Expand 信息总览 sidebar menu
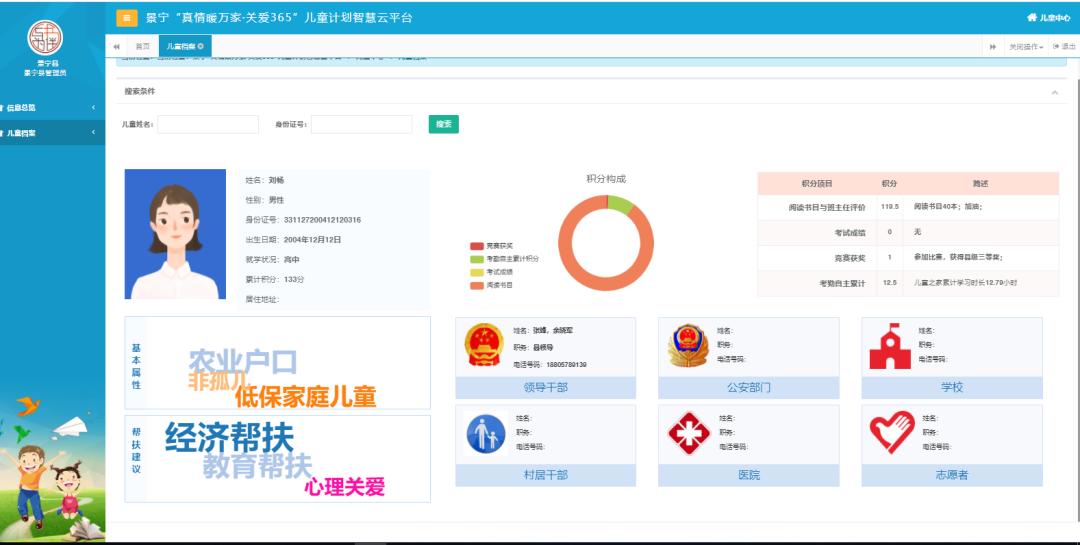 (50, 107)
